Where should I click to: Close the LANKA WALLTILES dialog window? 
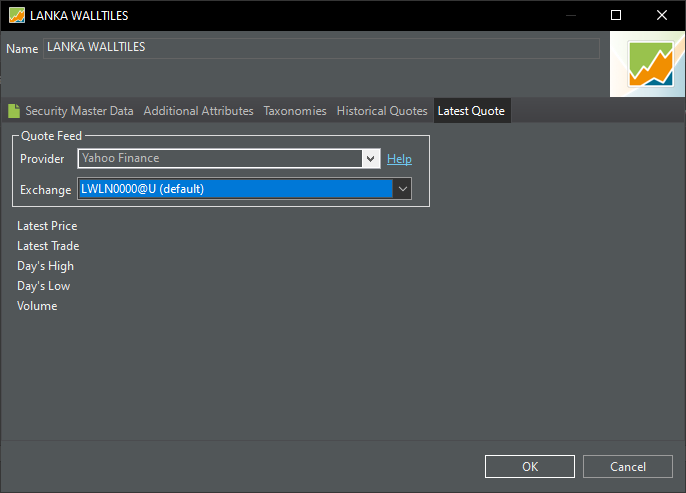tap(662, 15)
